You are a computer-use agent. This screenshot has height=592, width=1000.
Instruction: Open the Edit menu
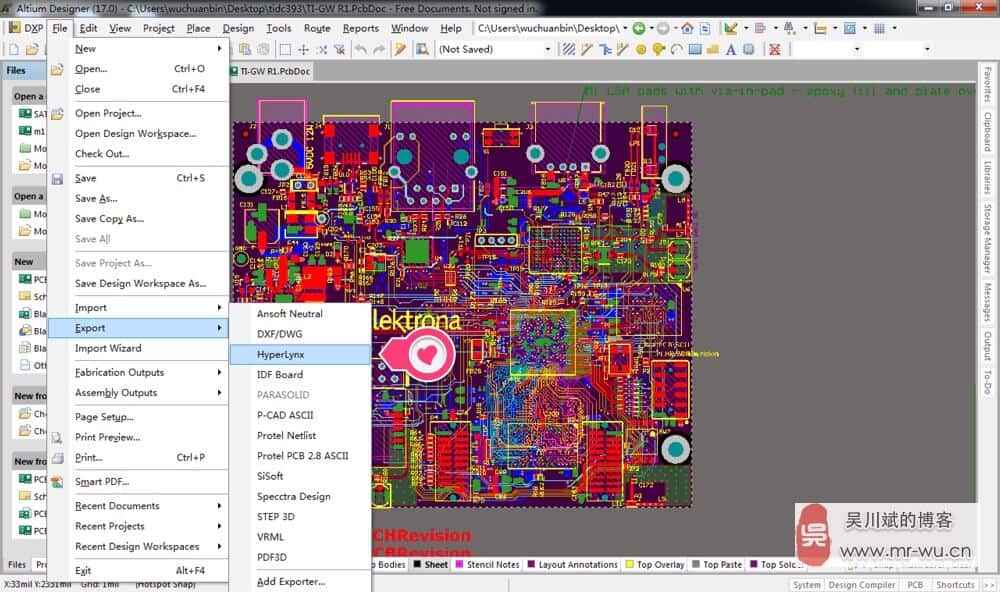[x=88, y=28]
